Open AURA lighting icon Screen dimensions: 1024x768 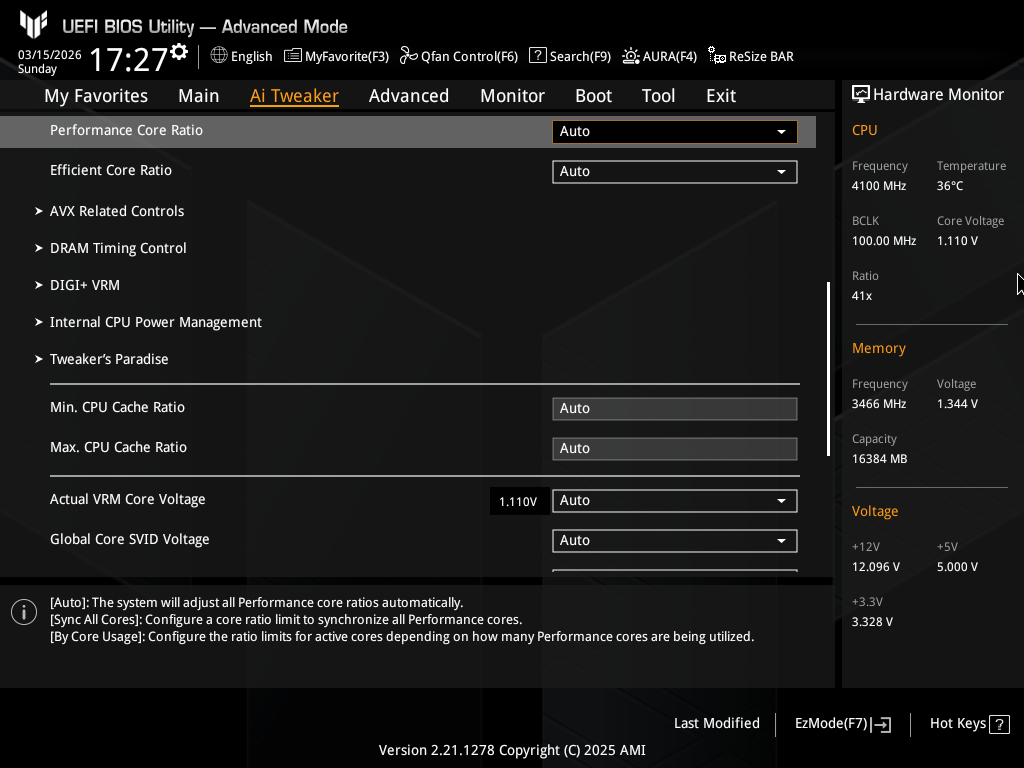coord(631,56)
